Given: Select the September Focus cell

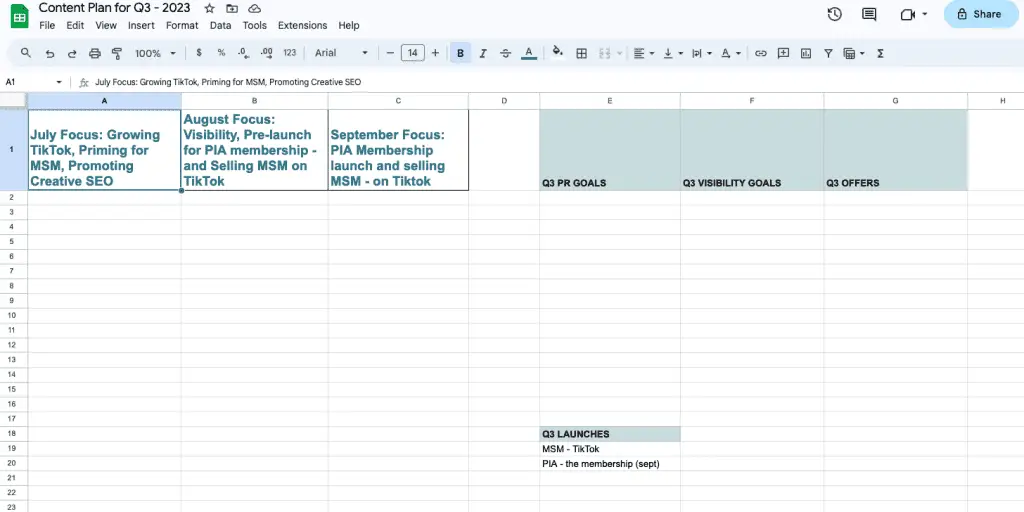Looking at the screenshot, I should (x=398, y=150).
